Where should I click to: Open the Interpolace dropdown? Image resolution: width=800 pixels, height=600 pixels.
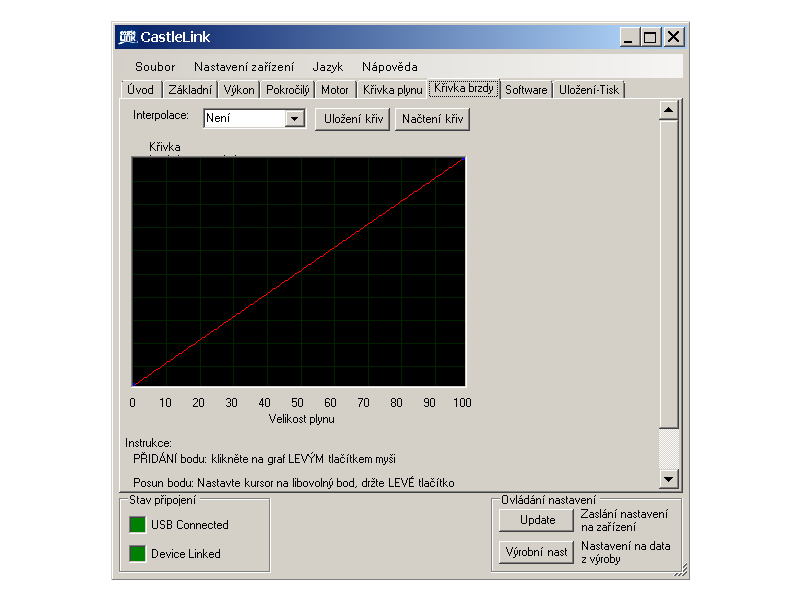[x=294, y=119]
